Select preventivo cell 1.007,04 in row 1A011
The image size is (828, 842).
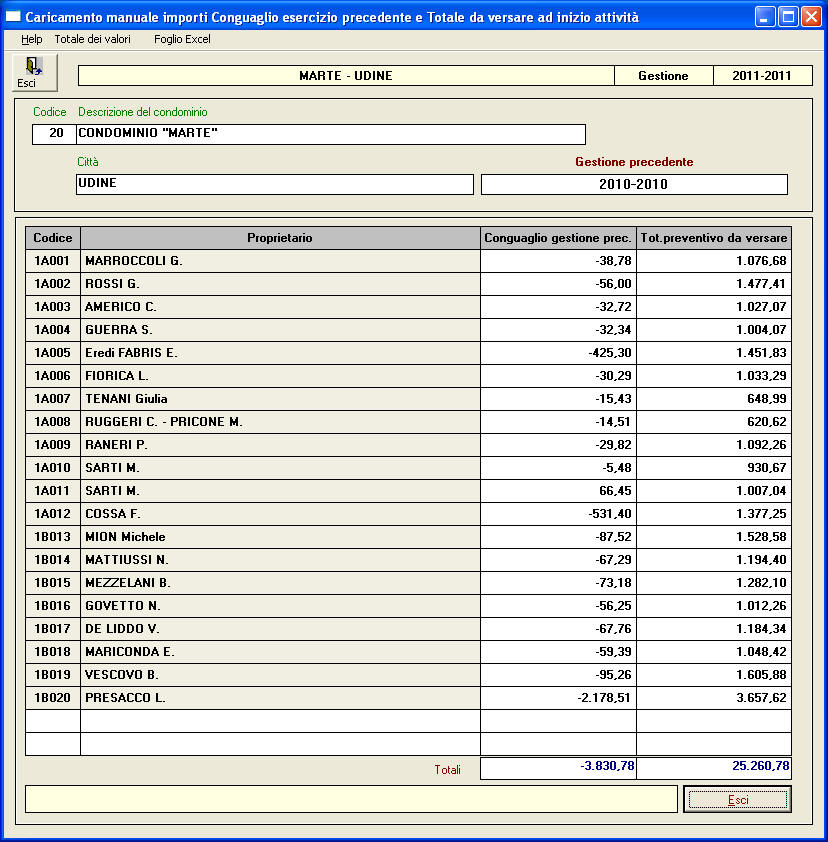(714, 491)
